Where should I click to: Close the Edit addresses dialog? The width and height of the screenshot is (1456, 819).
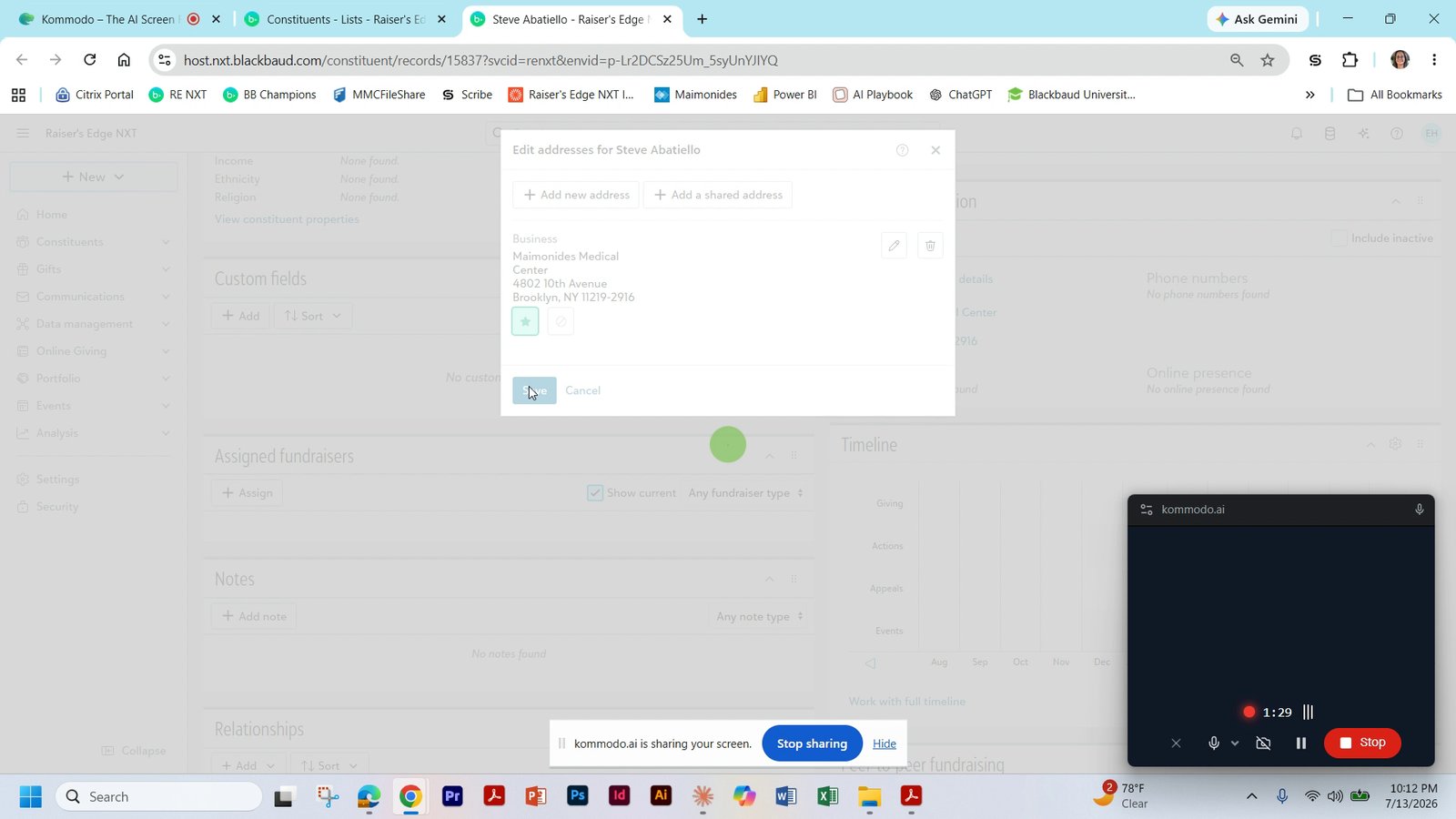(935, 150)
